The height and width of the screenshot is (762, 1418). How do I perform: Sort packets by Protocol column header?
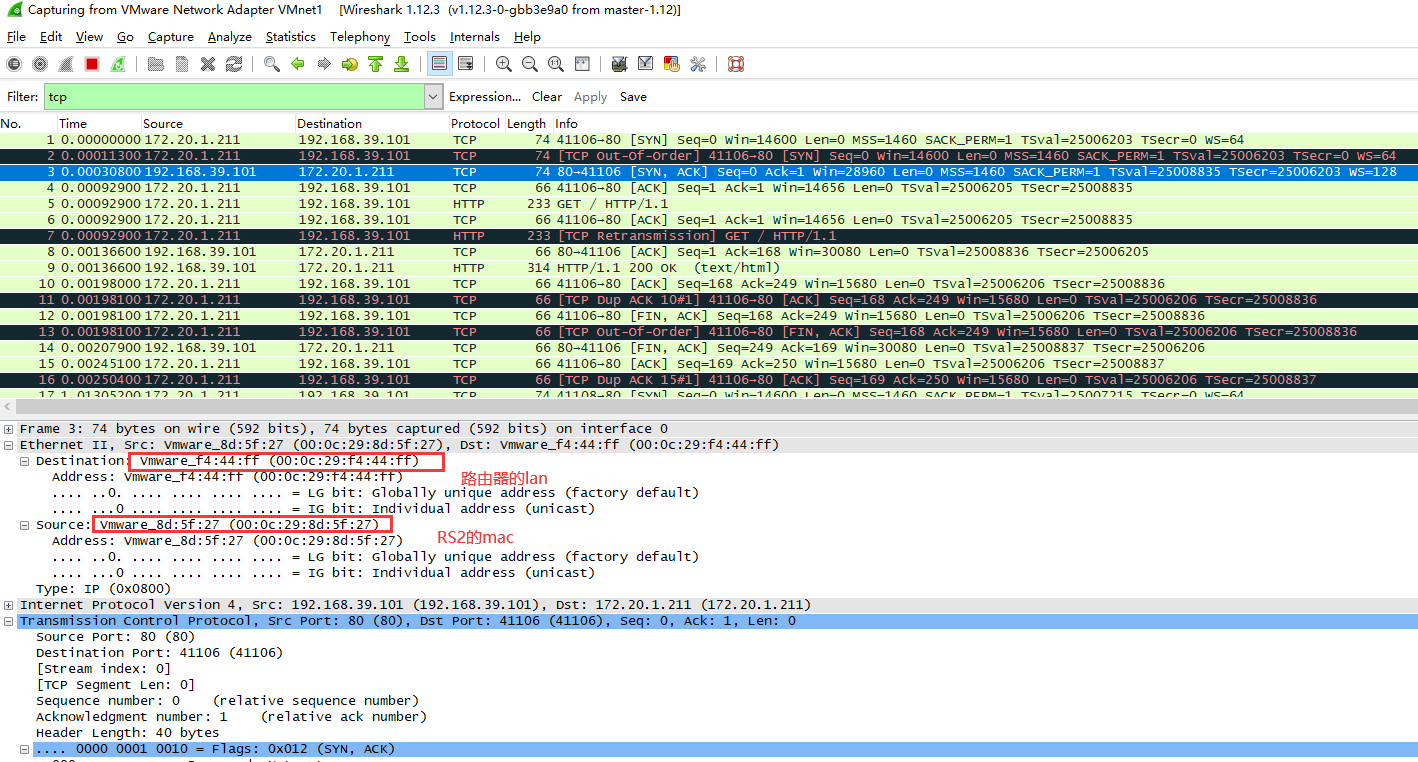(x=475, y=124)
